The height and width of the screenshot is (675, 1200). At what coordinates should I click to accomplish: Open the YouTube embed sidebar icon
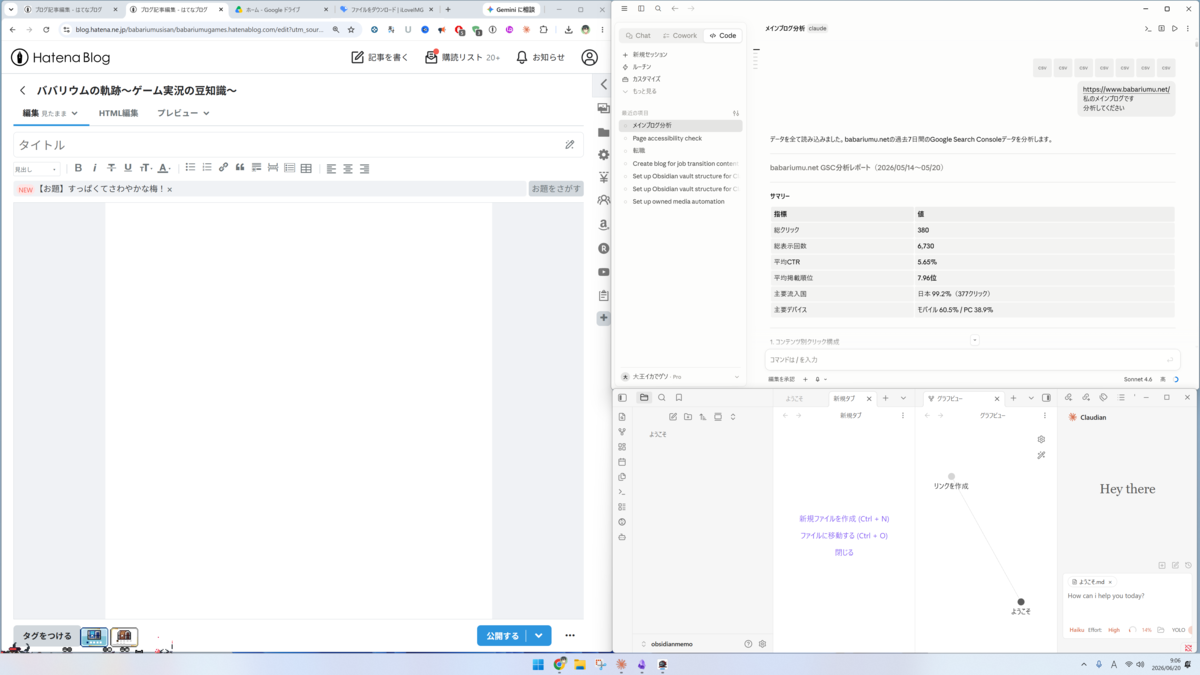tap(603, 272)
